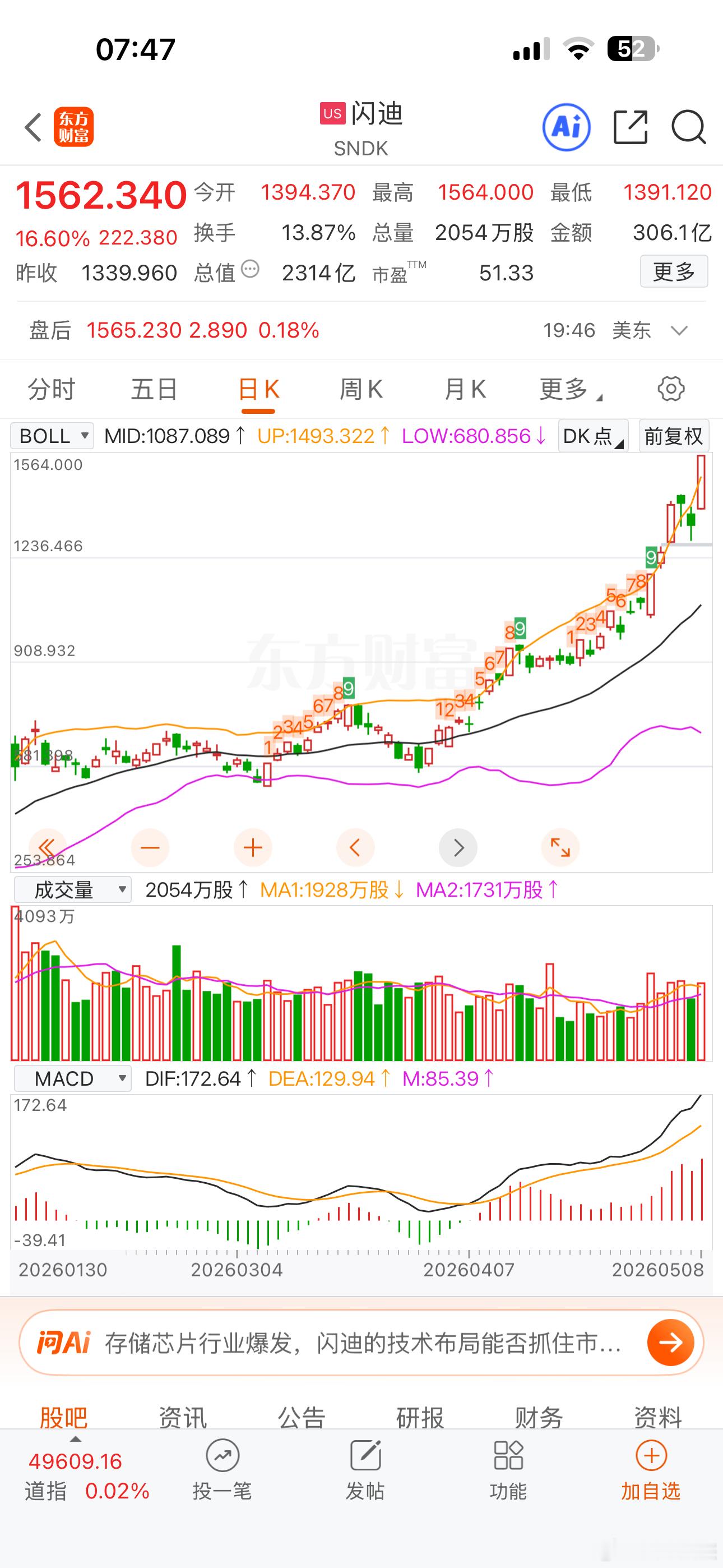
Task: Open 公告 tab
Action: coord(302,1417)
